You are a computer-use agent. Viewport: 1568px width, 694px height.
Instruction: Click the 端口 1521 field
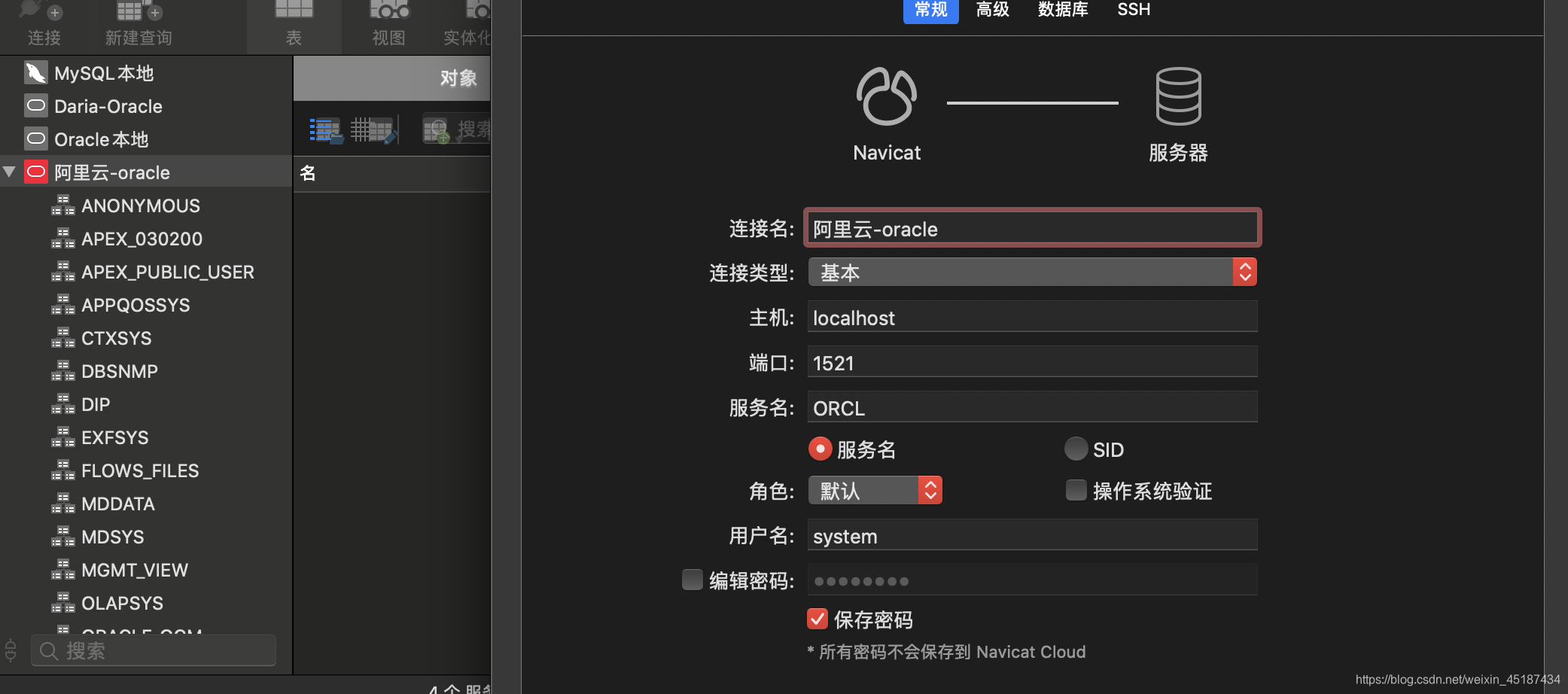pos(1032,362)
